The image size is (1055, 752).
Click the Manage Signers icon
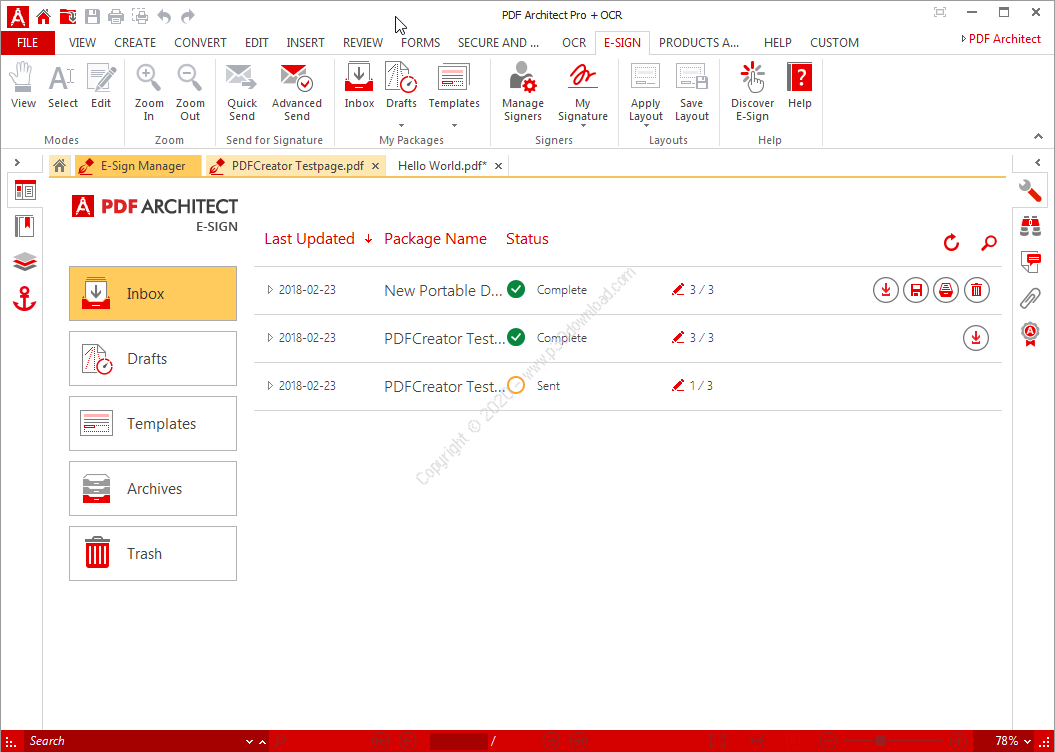point(522,80)
